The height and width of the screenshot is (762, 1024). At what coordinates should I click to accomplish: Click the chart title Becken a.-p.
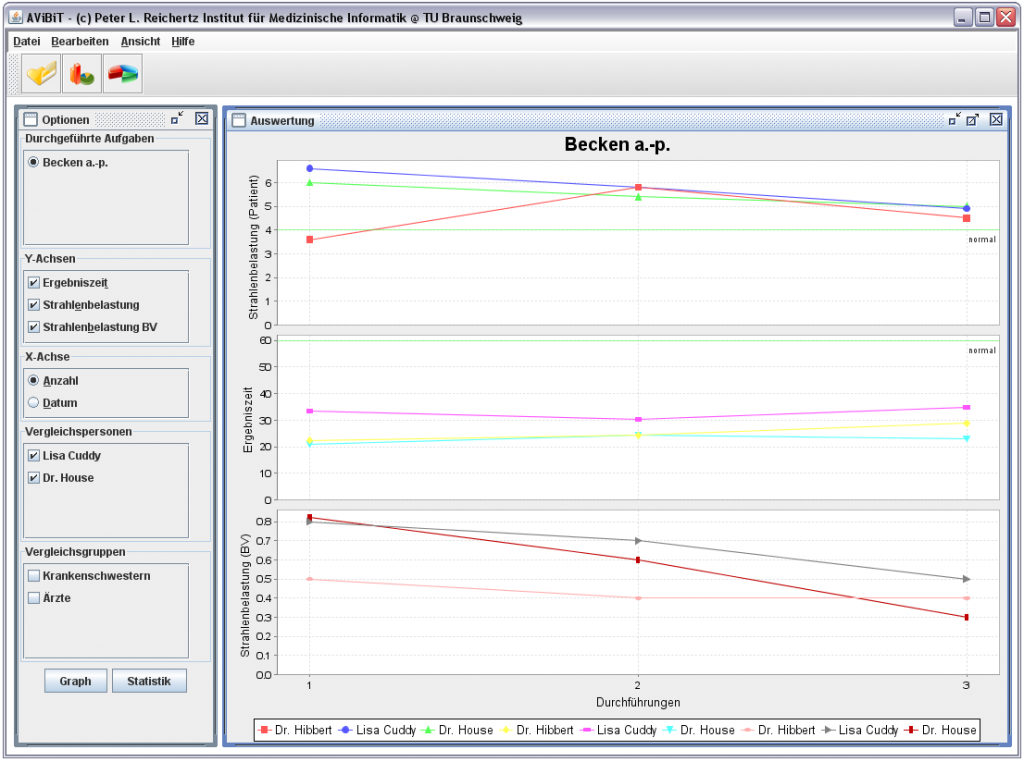(617, 144)
